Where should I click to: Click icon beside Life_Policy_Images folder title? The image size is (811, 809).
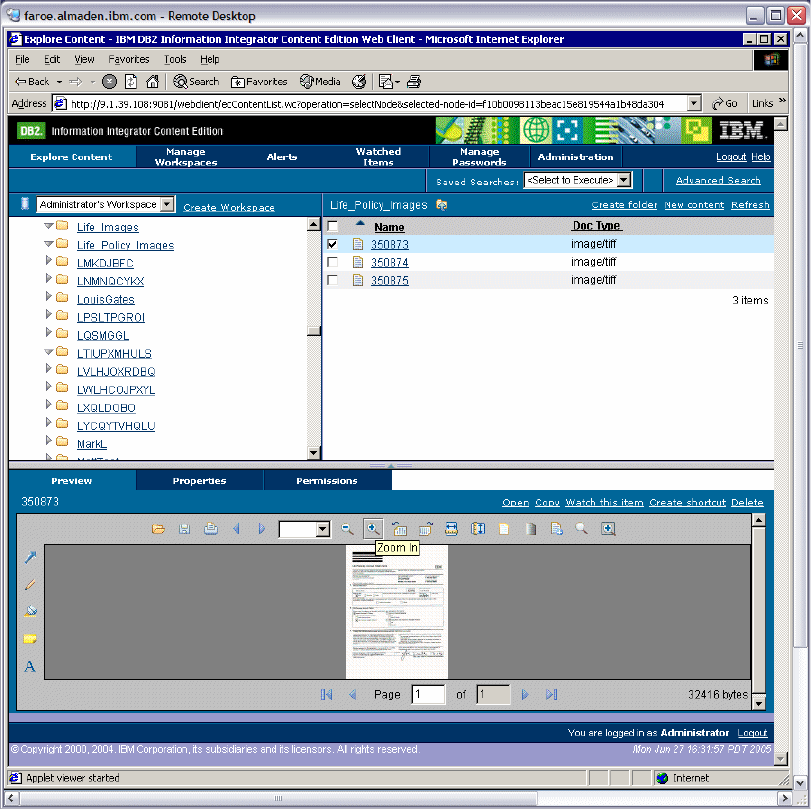pyautogui.click(x=441, y=205)
